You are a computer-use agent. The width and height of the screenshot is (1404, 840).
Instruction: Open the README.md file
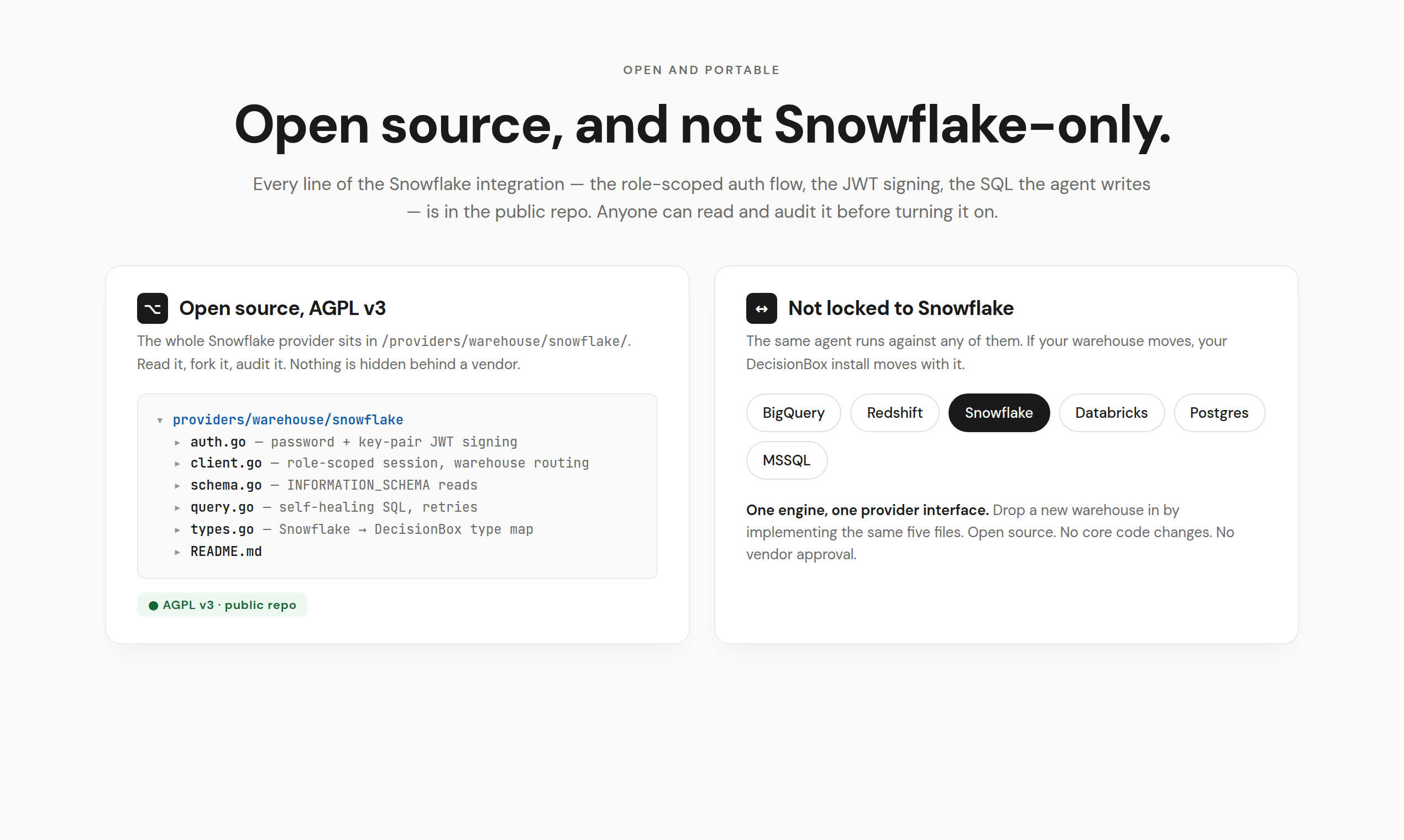[x=226, y=552]
